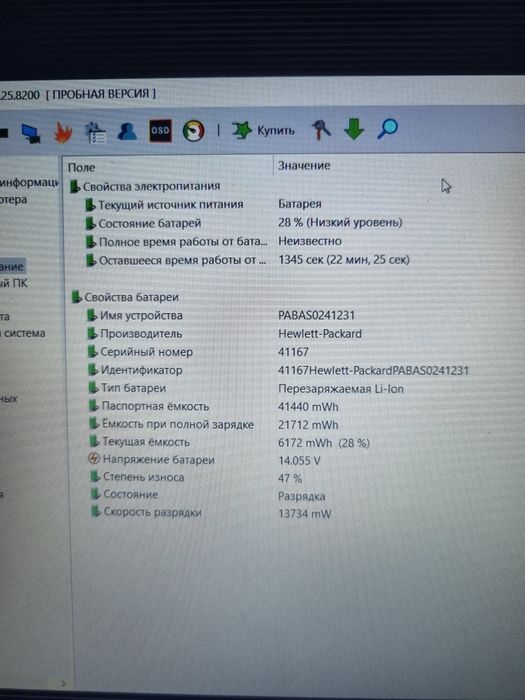Click the battery voltage lightning icon

click(x=94, y=458)
